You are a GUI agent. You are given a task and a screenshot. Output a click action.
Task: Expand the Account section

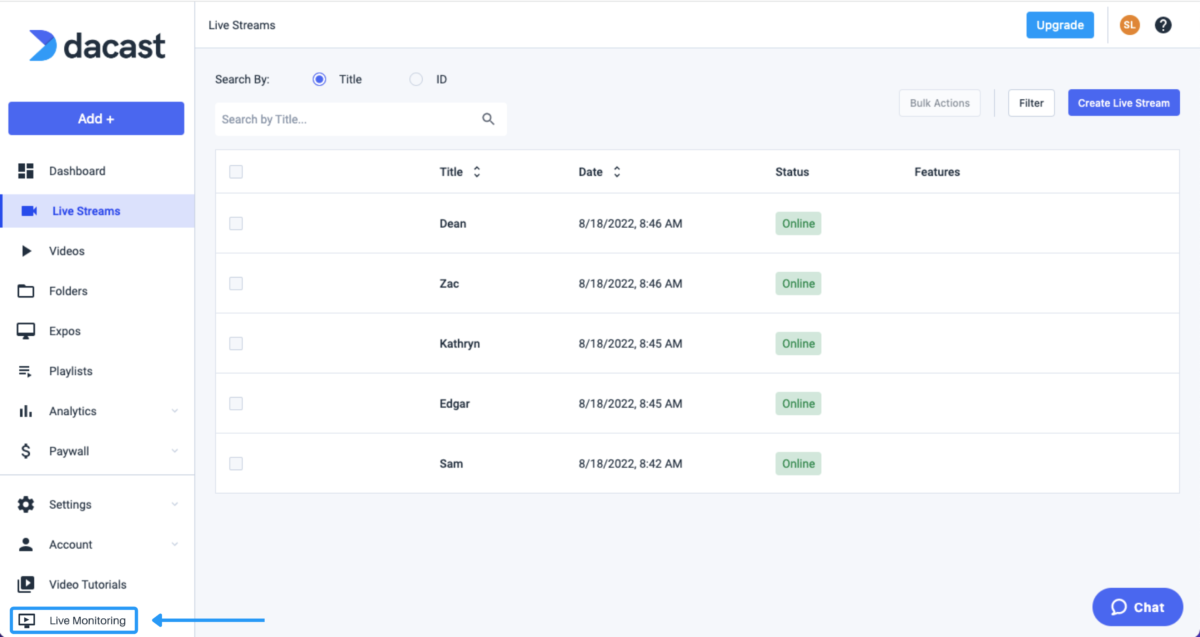(70, 544)
